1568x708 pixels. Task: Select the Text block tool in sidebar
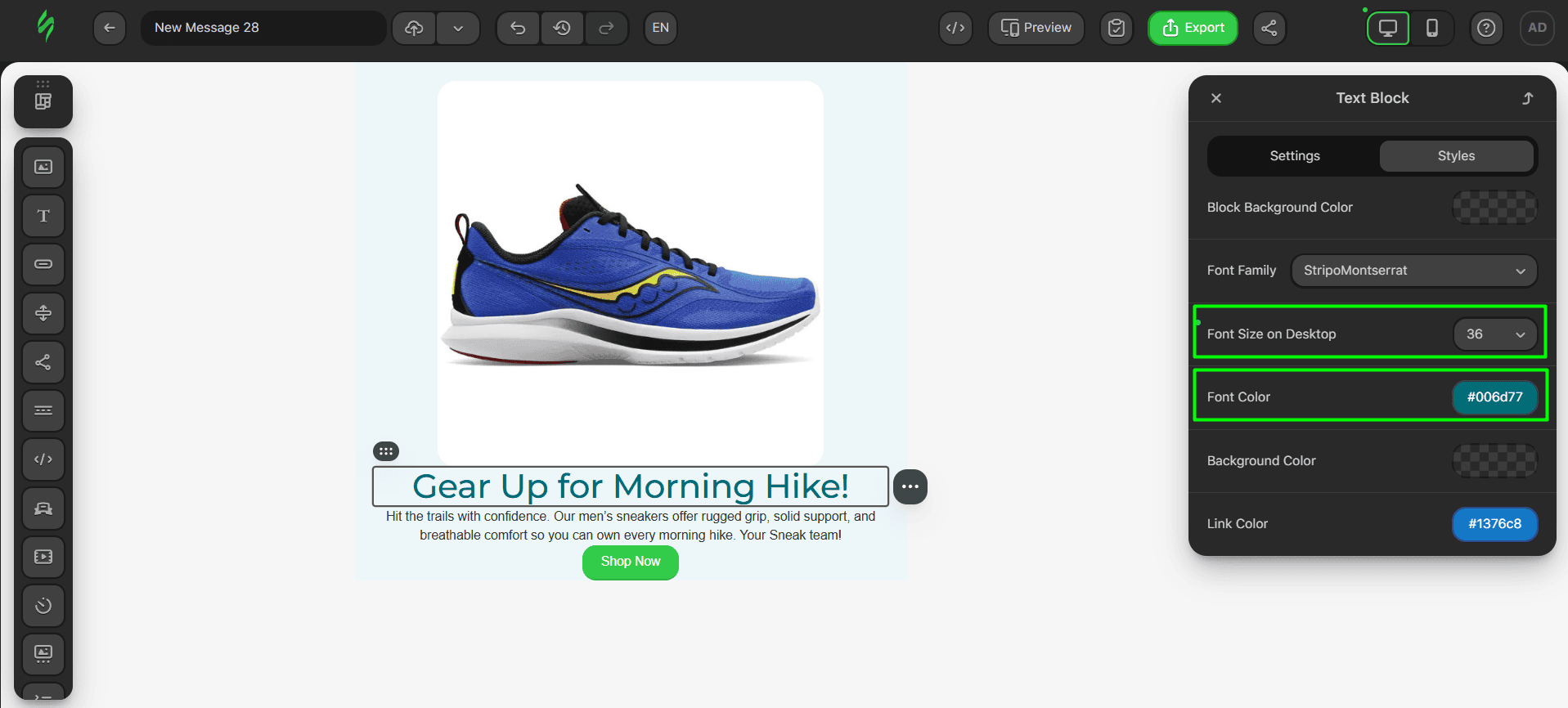tap(43, 216)
